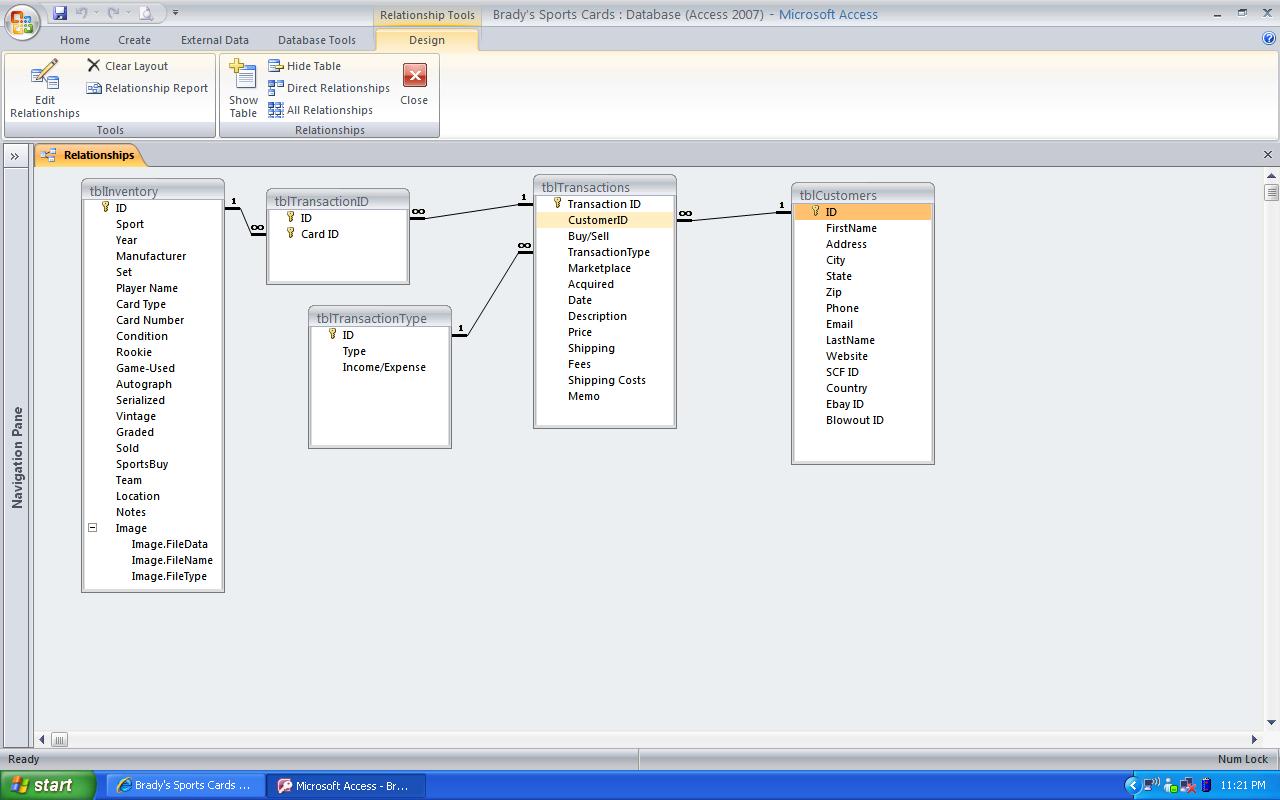This screenshot has height=800, width=1280.
Task: Open the Edit Relationships tool
Action: tap(45, 89)
